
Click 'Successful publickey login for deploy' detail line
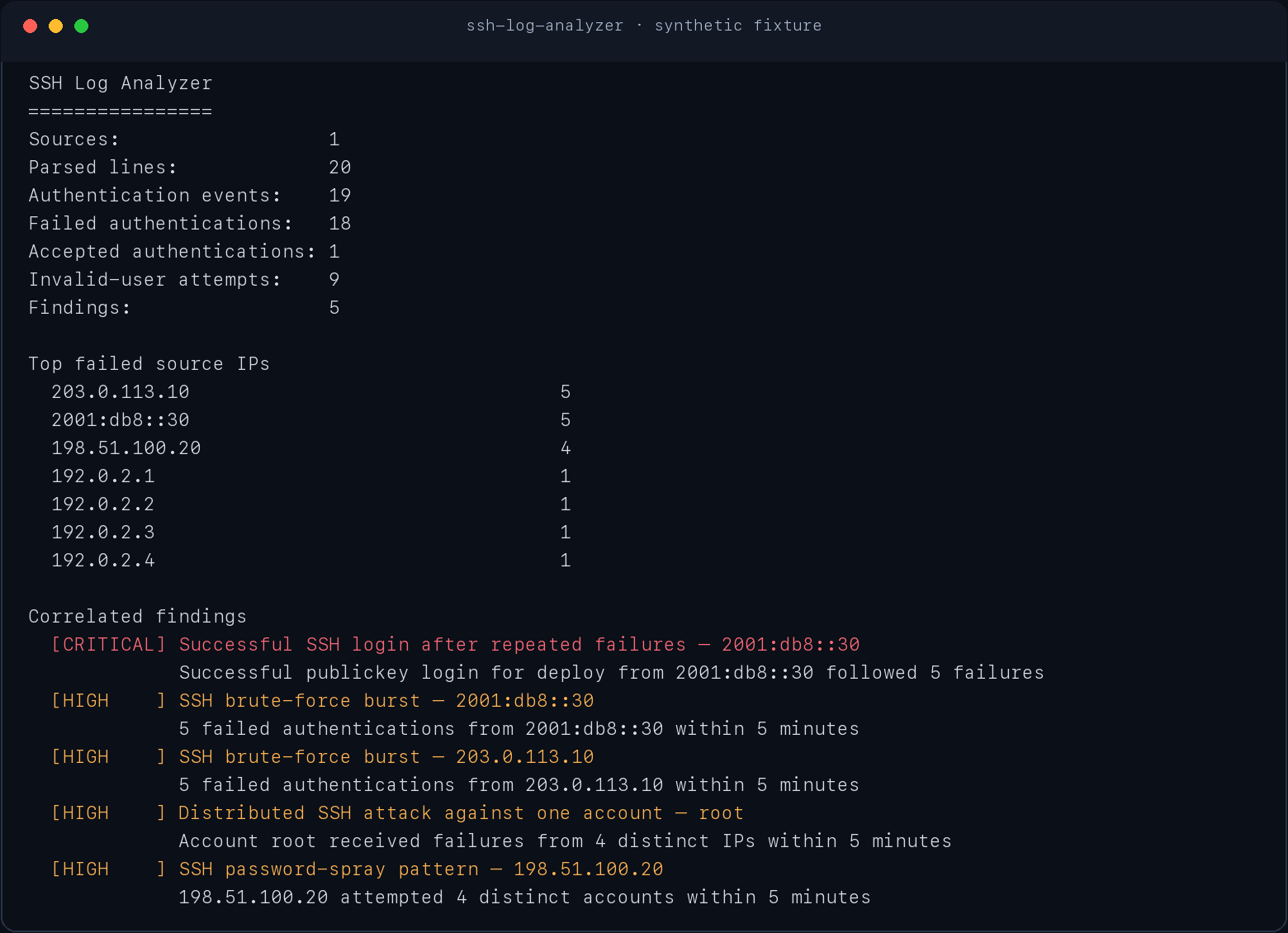tap(612, 673)
